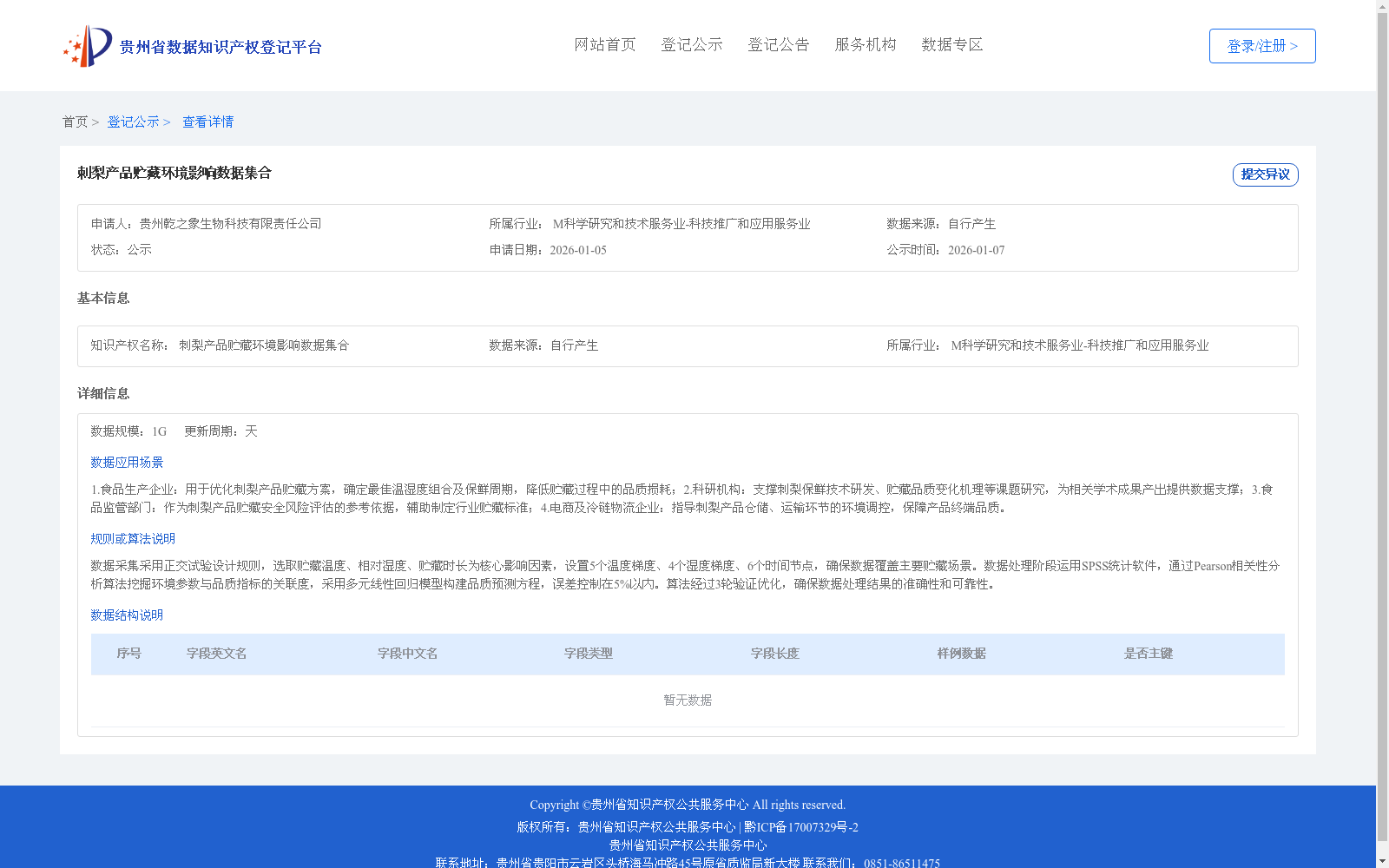Click status value 公示

[x=140, y=250]
